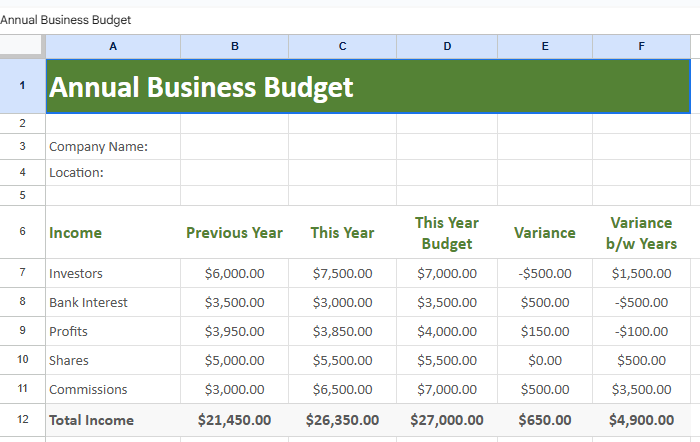Click the empty cell beside Company Name
This screenshot has width=700, height=442.
pos(234,147)
